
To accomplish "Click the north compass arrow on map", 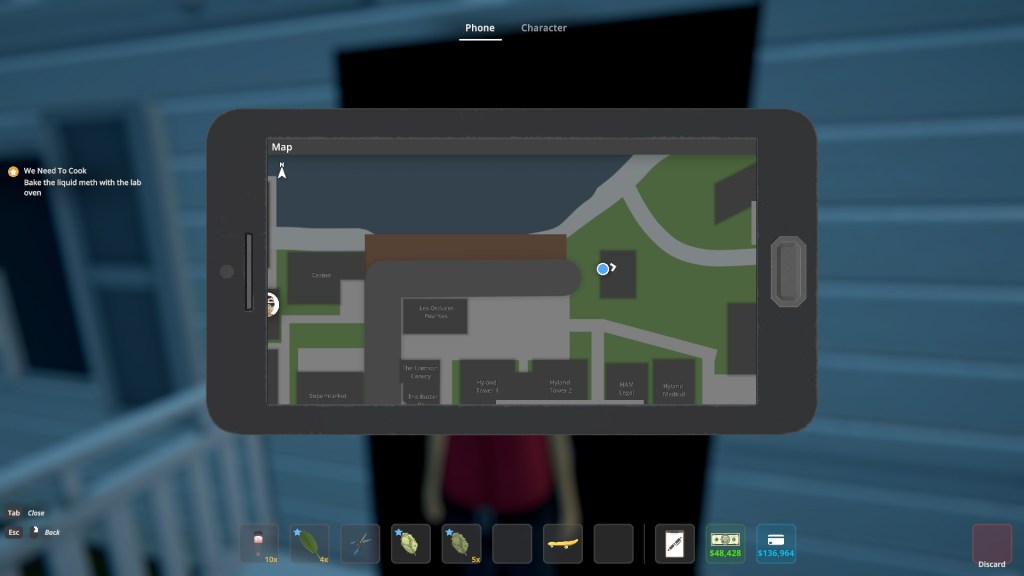I will tap(282, 171).
